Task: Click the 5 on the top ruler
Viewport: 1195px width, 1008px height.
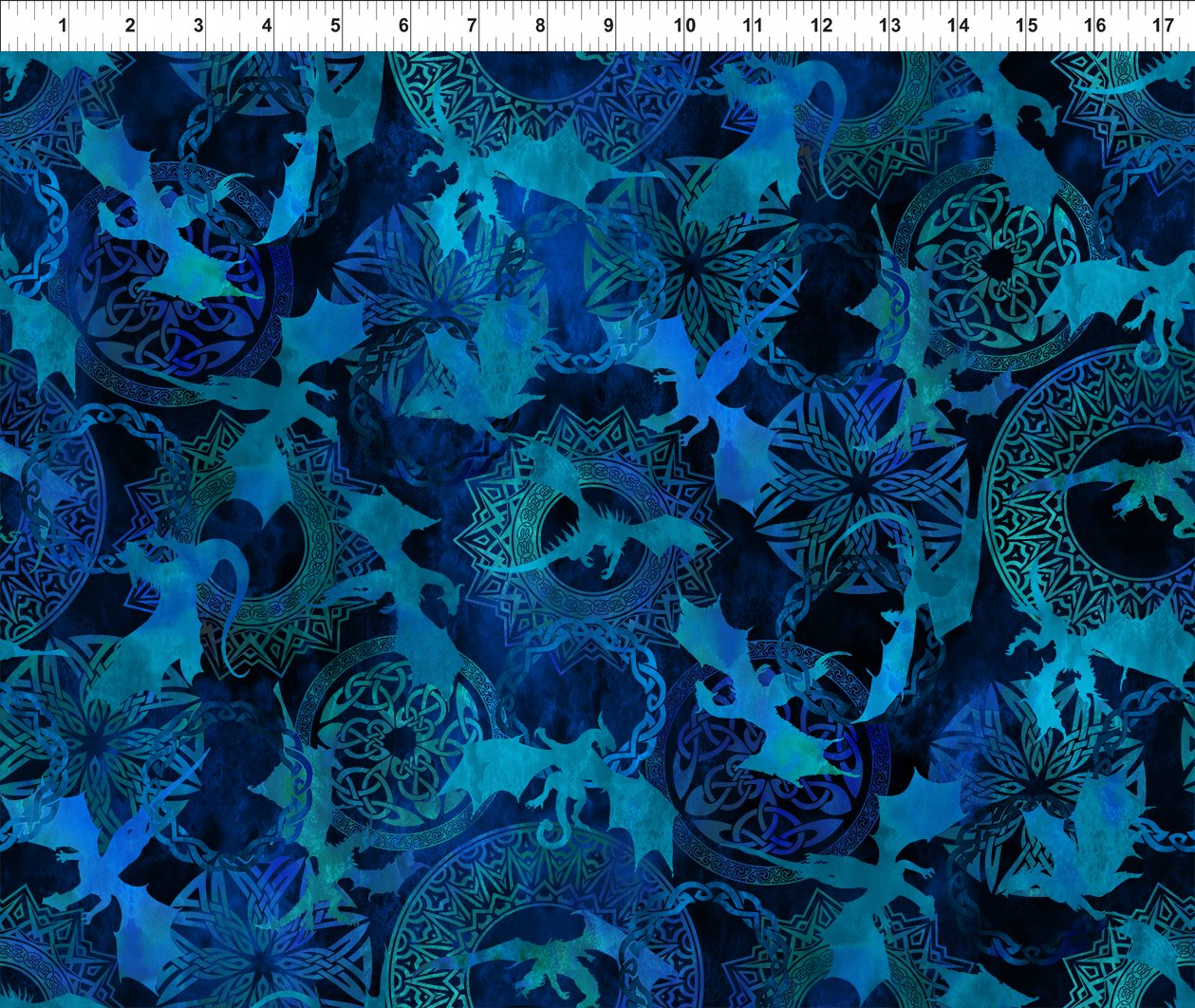Action: point(335,26)
